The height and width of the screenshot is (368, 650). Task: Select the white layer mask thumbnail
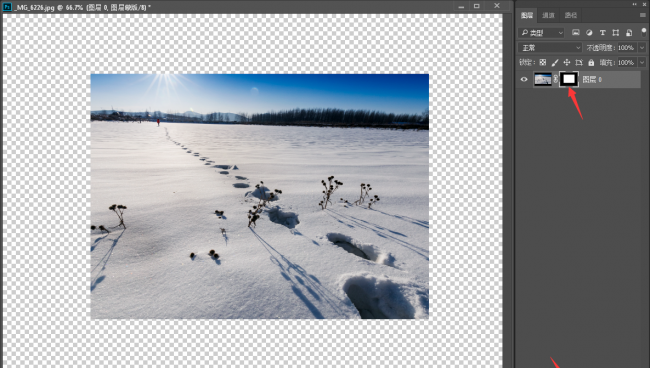coord(569,79)
